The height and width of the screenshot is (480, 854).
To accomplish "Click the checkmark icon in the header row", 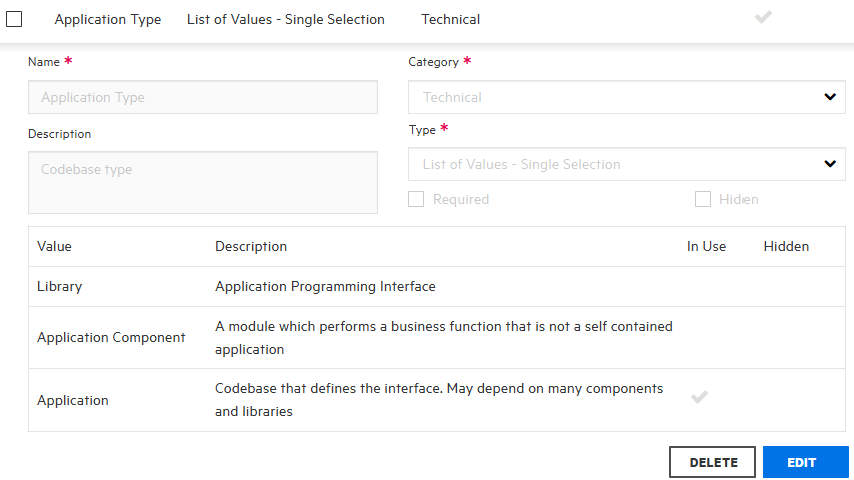I will pos(763,17).
